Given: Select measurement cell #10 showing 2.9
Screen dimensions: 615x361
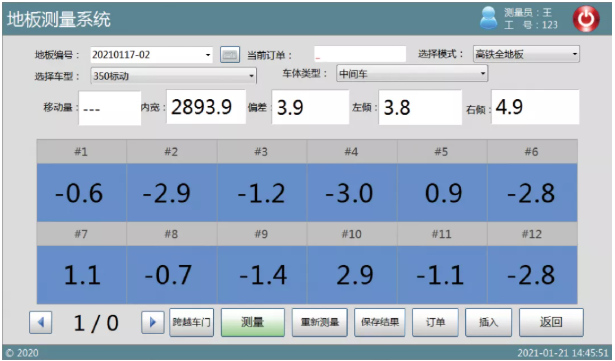Looking at the screenshot, I should pyautogui.click(x=352, y=275).
